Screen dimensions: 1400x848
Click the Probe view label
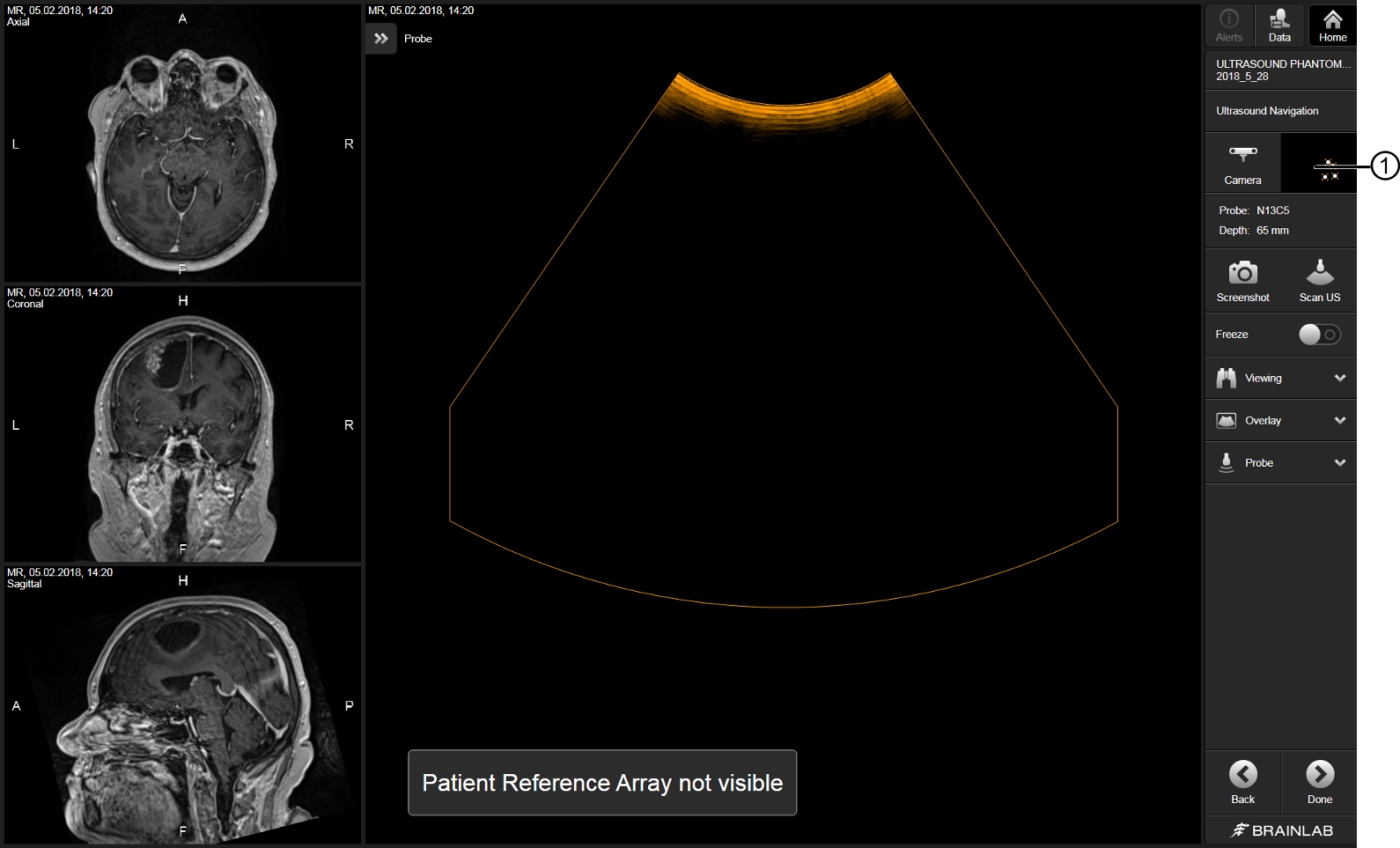pos(418,39)
